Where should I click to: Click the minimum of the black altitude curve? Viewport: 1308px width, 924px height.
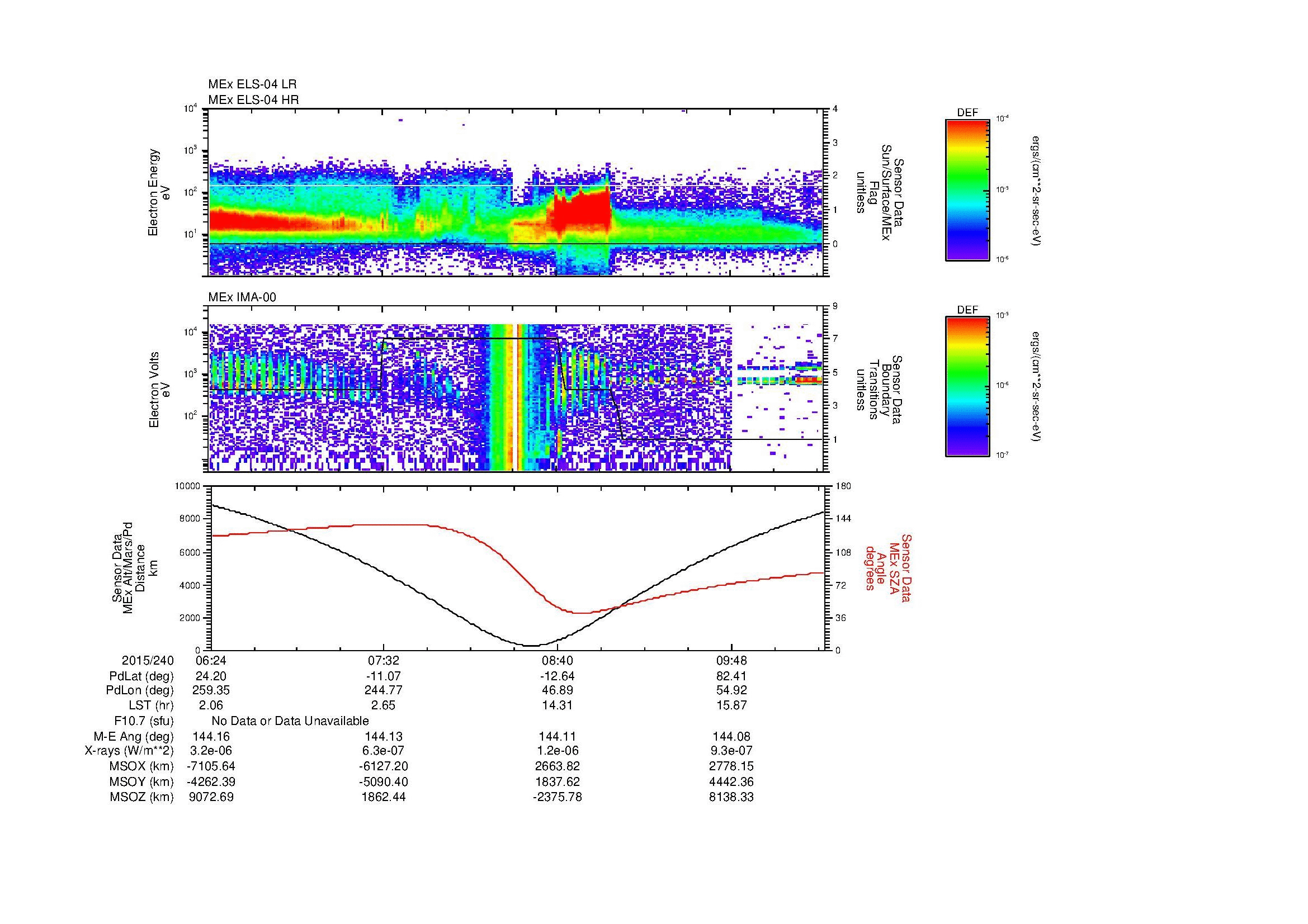click(x=531, y=646)
